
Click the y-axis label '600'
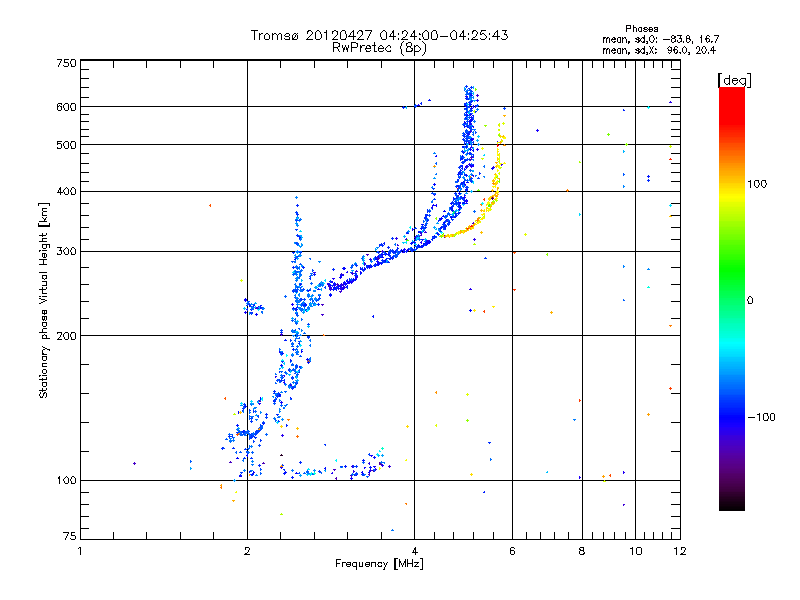pos(66,107)
